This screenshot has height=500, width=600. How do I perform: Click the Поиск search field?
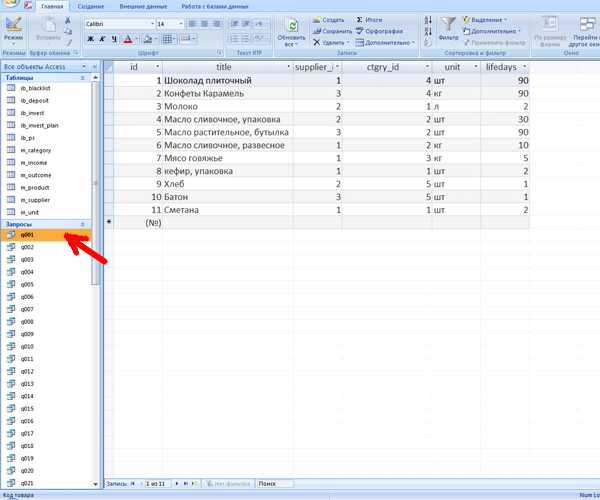click(x=278, y=483)
